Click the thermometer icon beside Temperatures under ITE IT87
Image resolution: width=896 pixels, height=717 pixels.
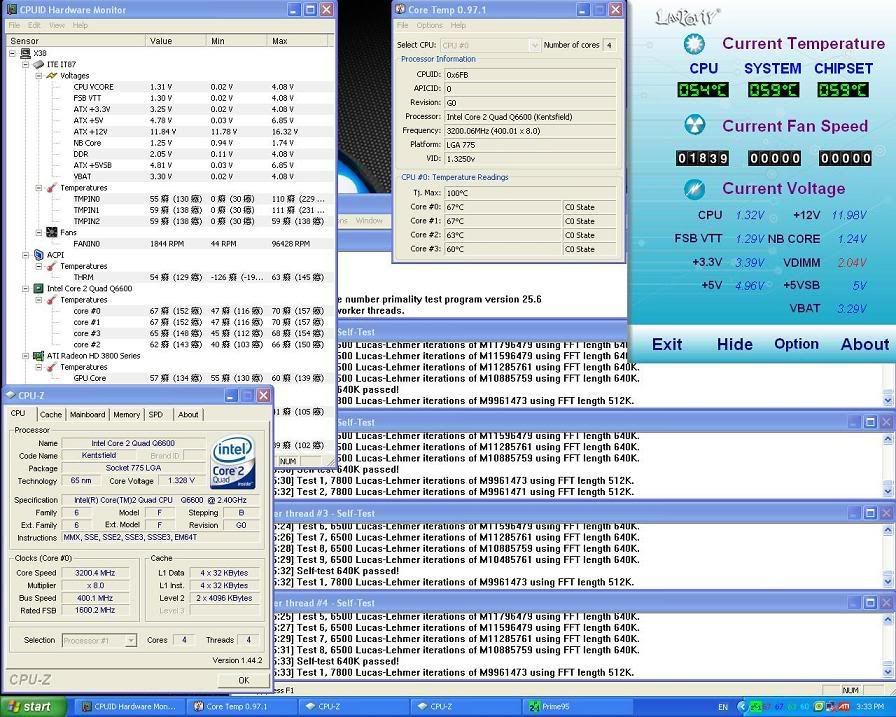pos(52,187)
